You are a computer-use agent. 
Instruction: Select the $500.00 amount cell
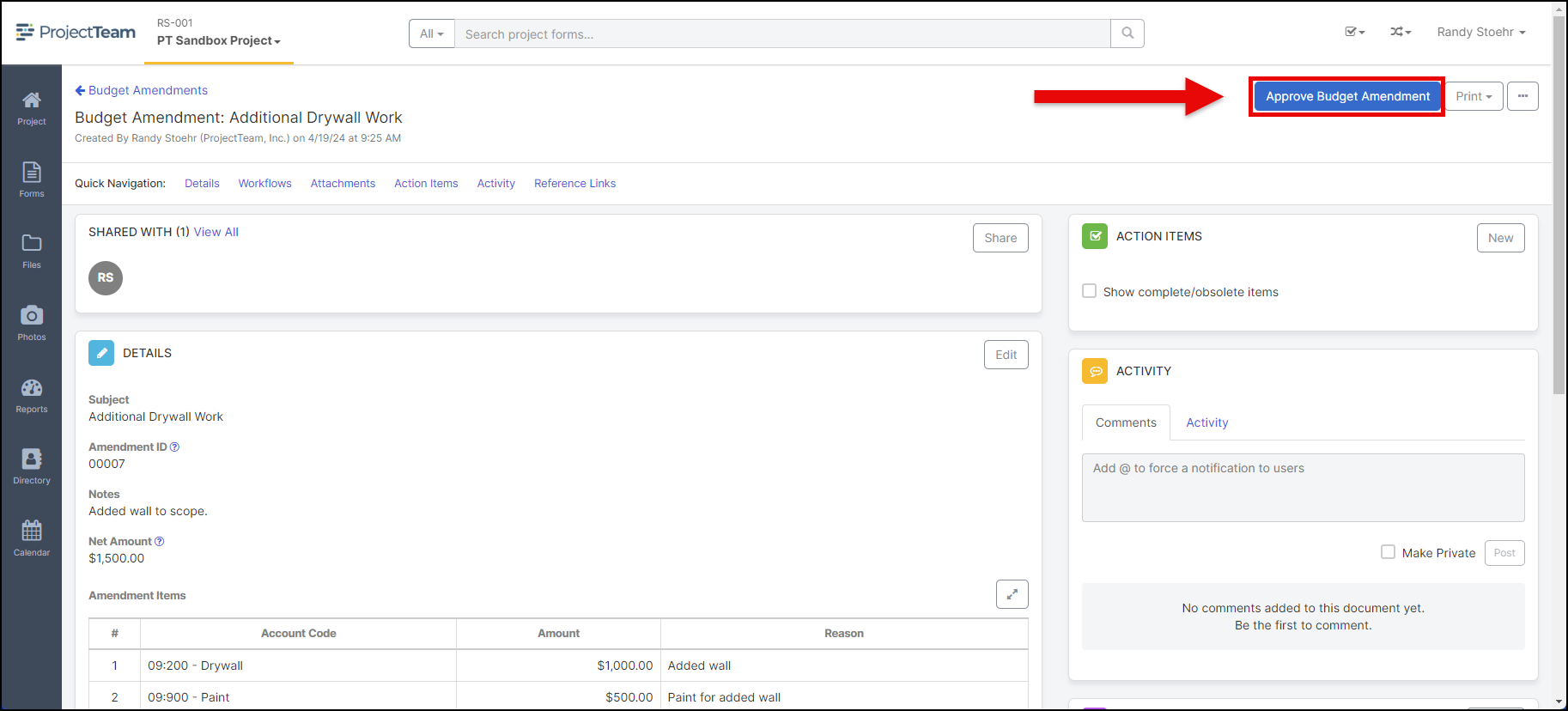[x=559, y=696]
